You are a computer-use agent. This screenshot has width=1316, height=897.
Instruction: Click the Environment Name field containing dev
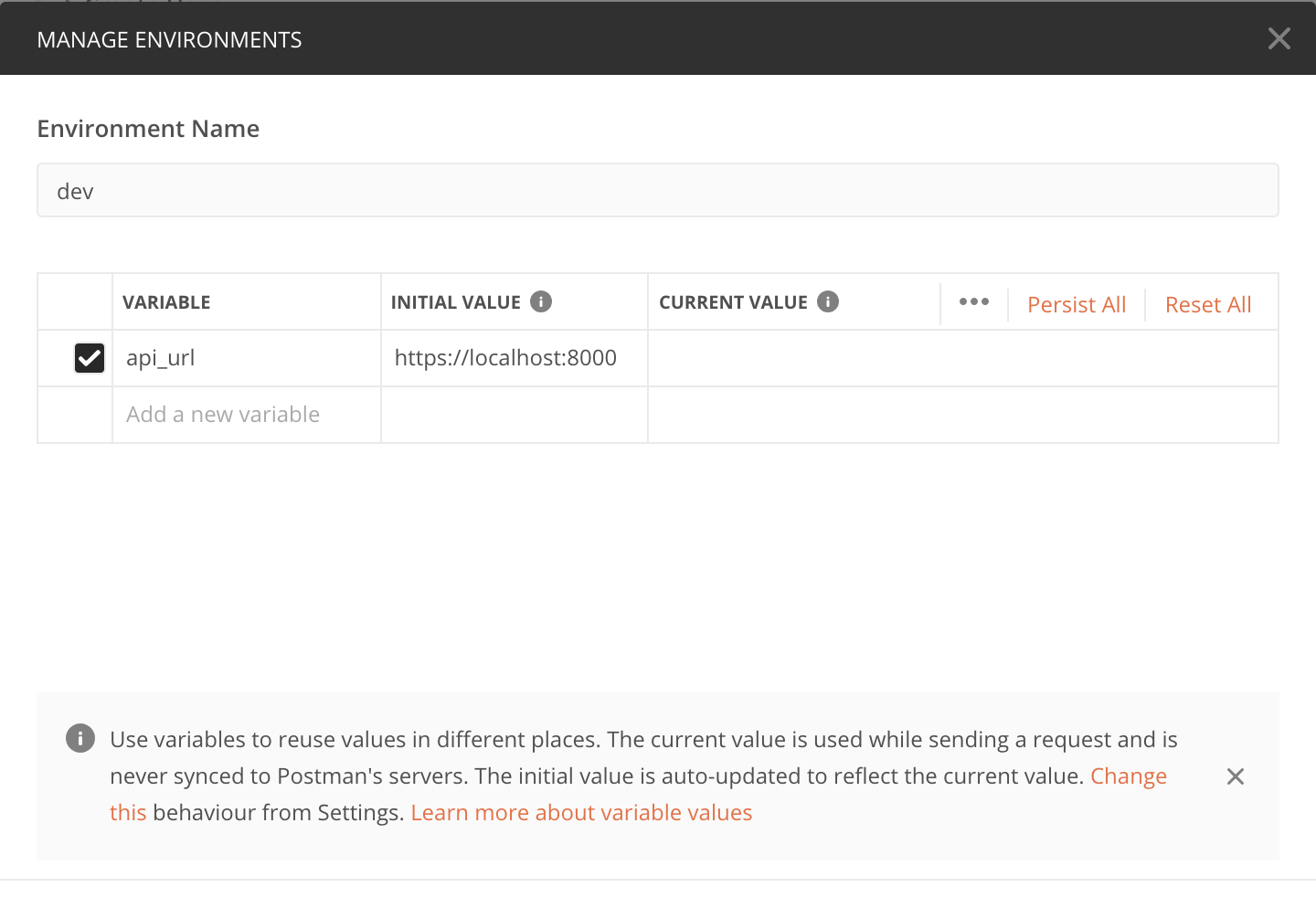coord(657,191)
